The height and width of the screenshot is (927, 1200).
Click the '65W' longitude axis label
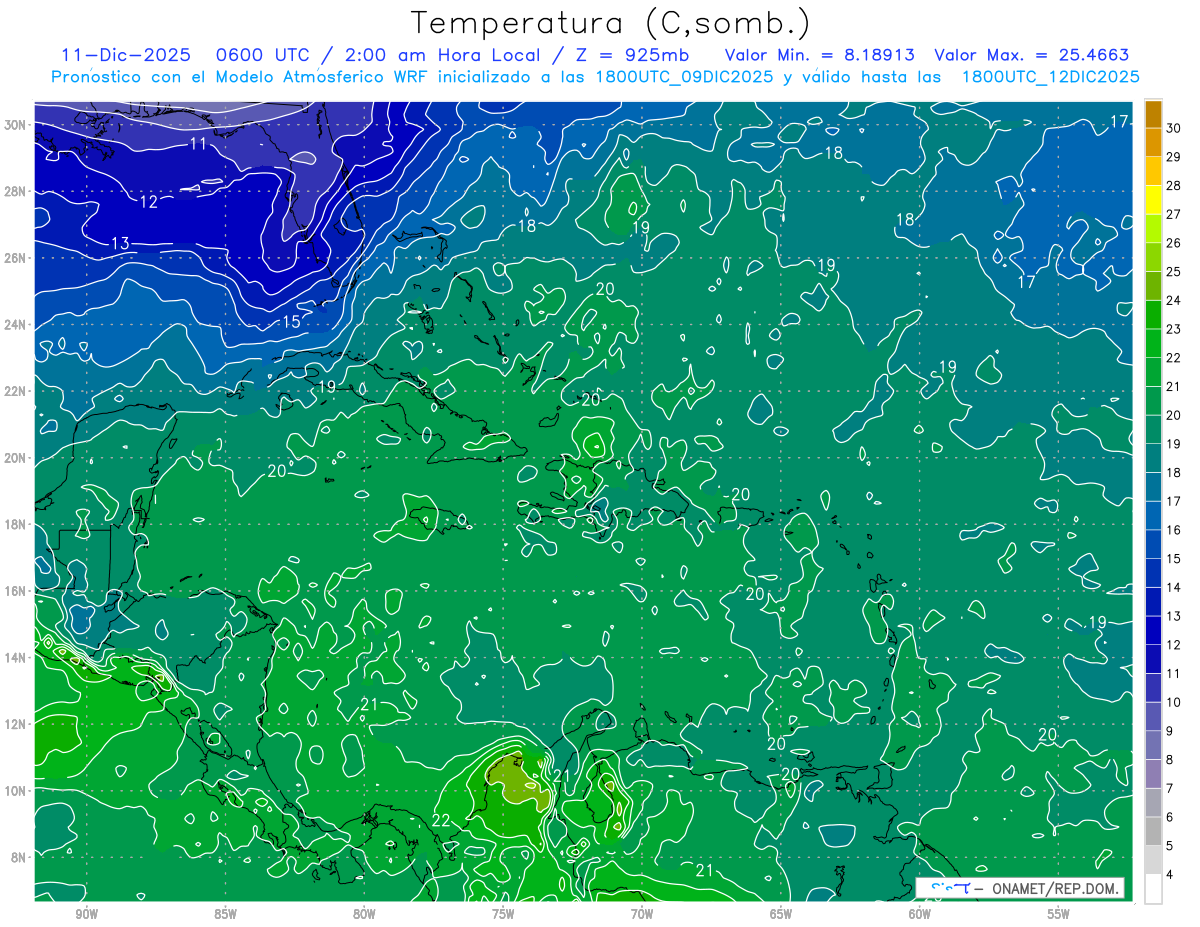(781, 914)
